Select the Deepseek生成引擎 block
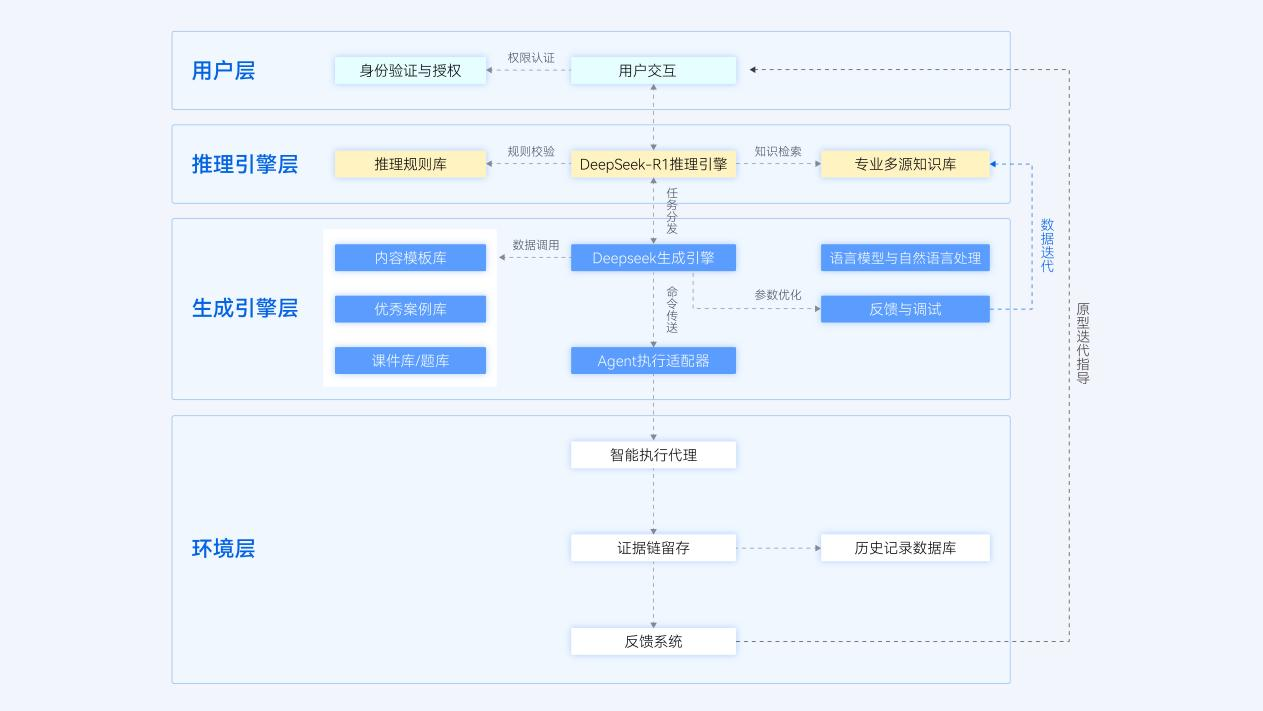Viewport: 1263px width, 711px height. 653,258
